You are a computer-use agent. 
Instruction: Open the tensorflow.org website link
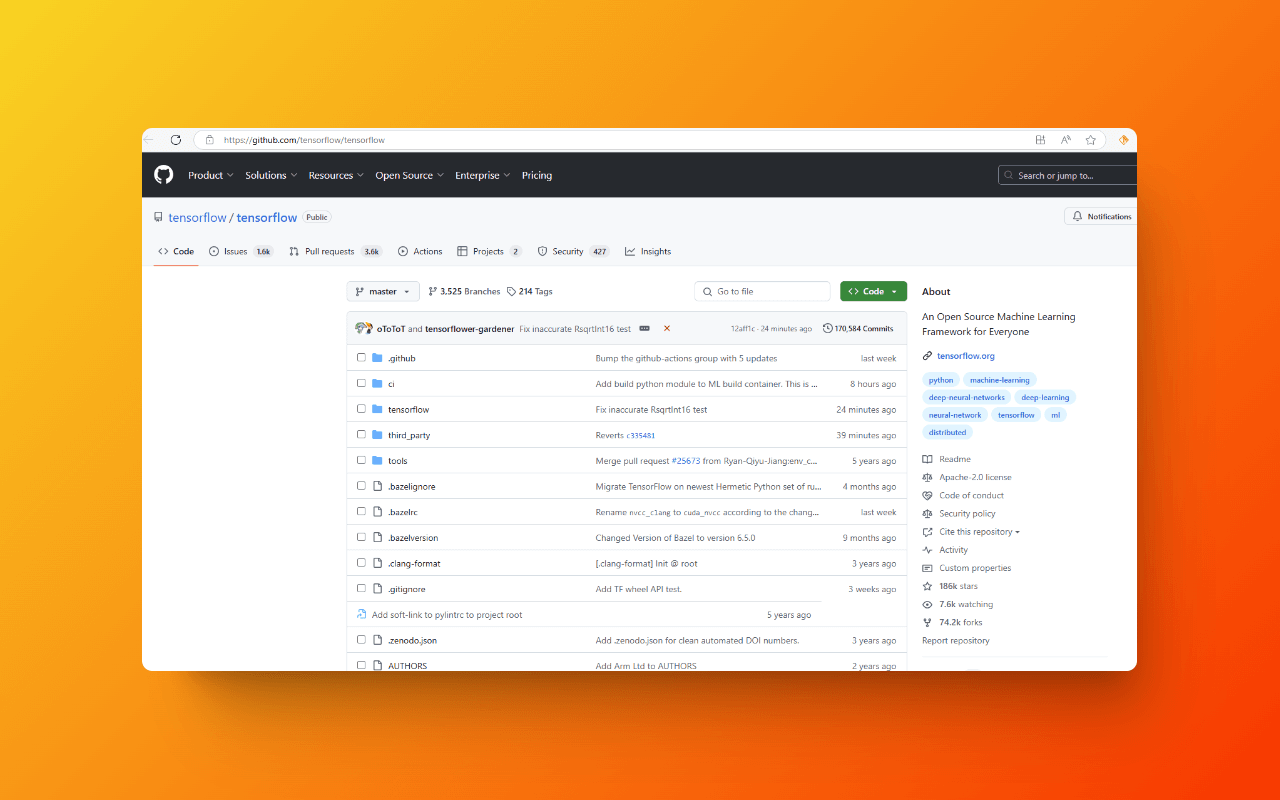[x=965, y=356]
